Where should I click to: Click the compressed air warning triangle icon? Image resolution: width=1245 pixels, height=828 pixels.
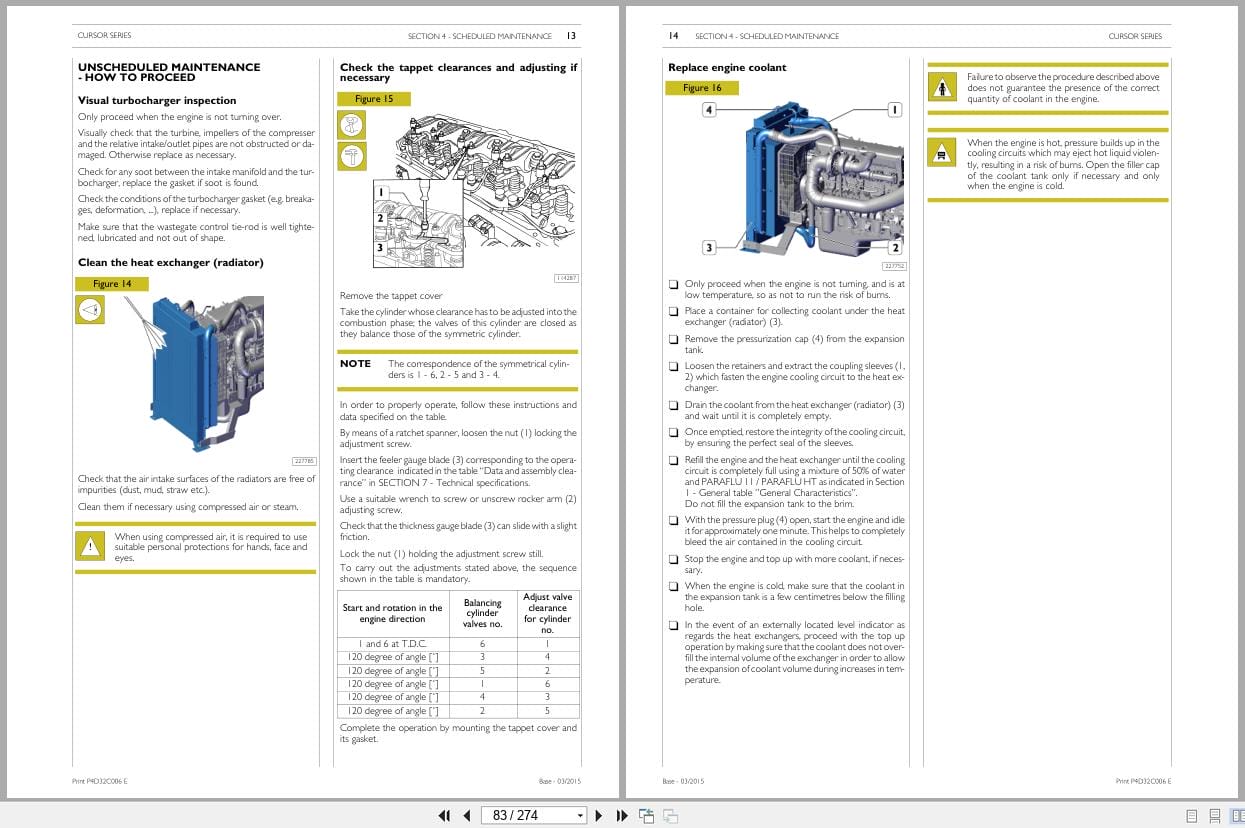pyautogui.click(x=90, y=545)
